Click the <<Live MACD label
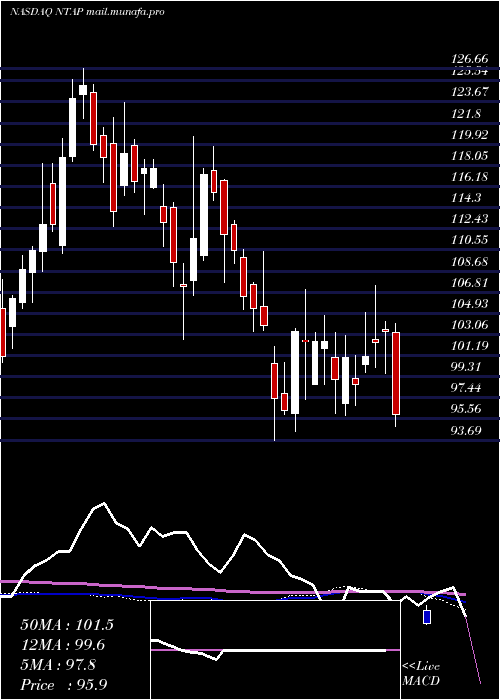 pyautogui.click(x=421, y=673)
